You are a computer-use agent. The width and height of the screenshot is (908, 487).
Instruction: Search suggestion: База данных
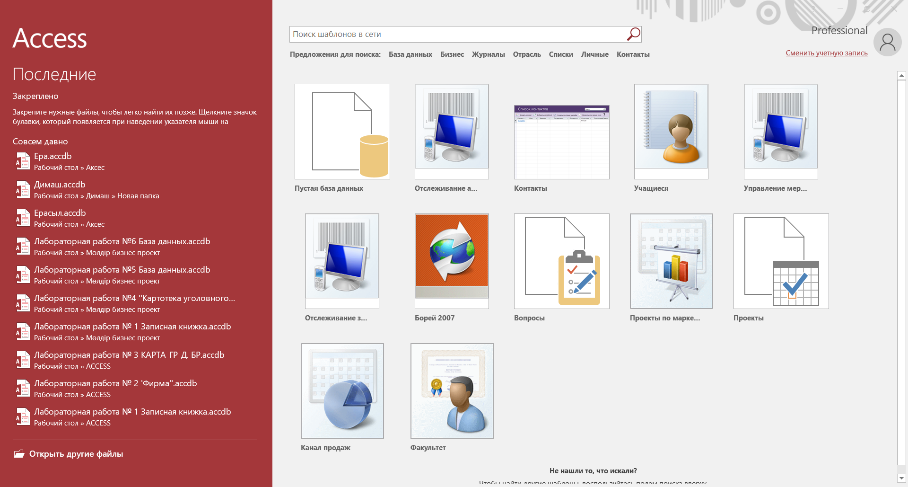(410, 54)
